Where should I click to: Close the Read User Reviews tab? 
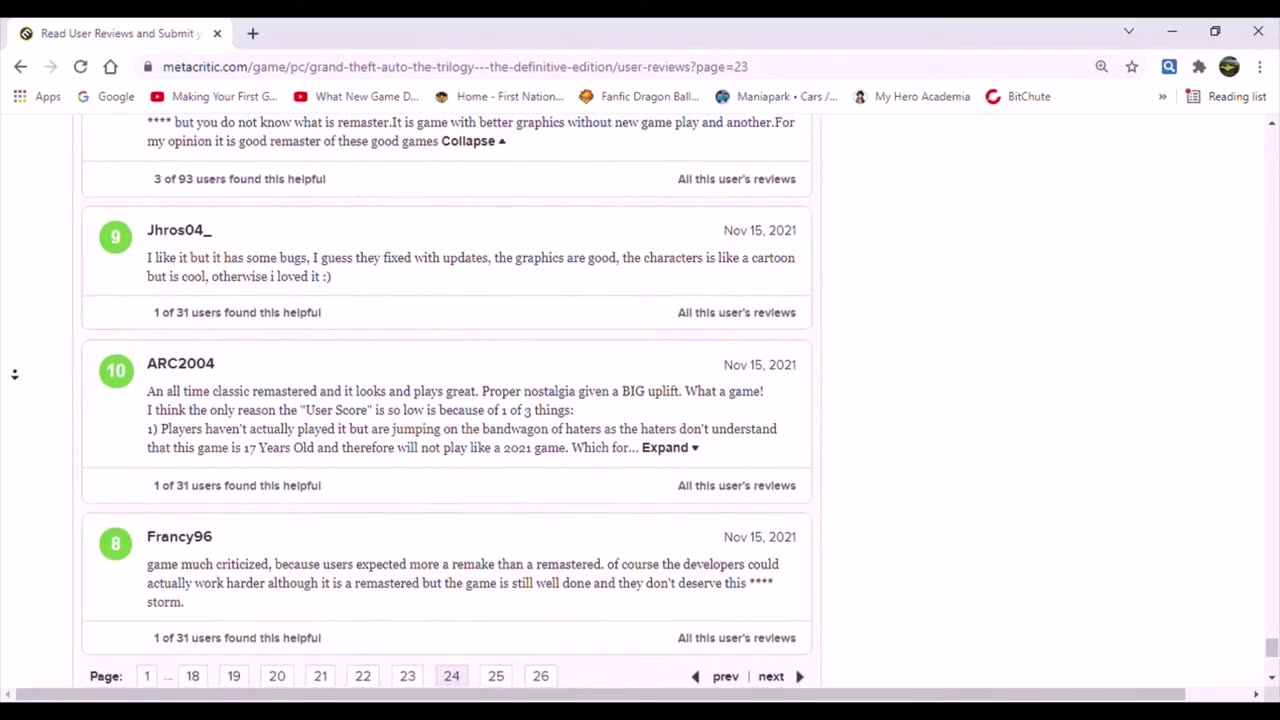(x=217, y=33)
